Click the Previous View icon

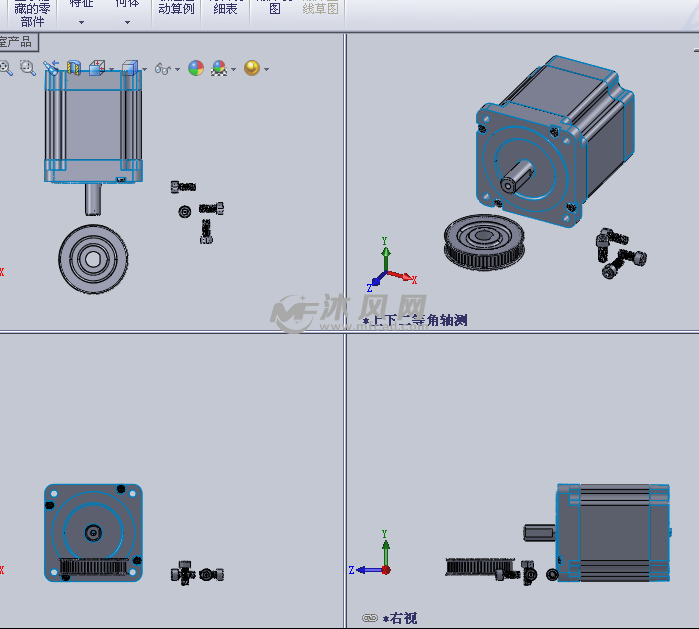[x=50, y=68]
